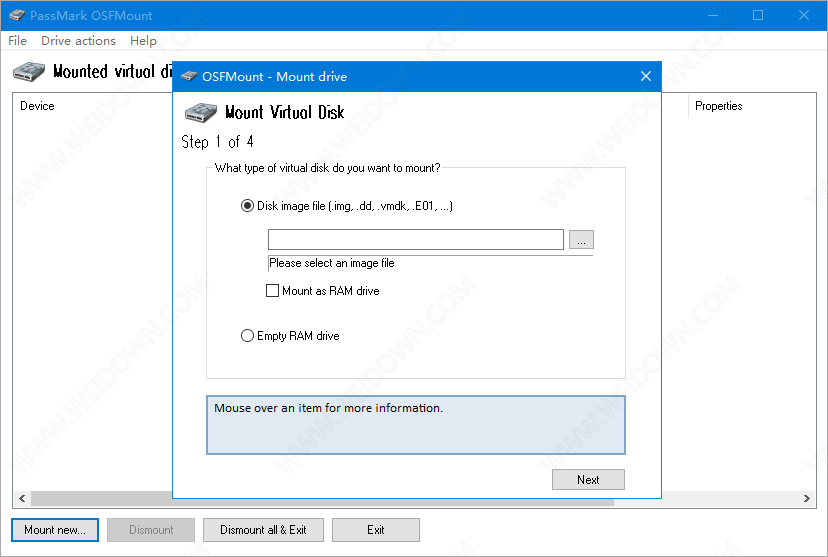Click the browse ellipsis button
Viewport: 828px width, 557px height.
pyautogui.click(x=581, y=240)
